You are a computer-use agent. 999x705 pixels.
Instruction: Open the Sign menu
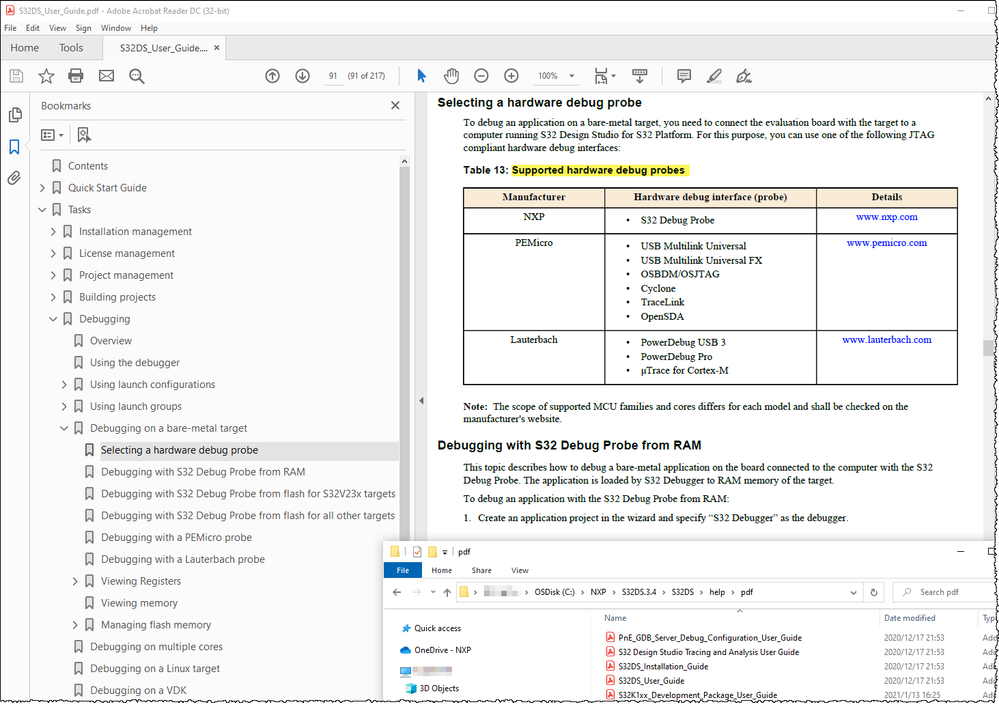83,28
